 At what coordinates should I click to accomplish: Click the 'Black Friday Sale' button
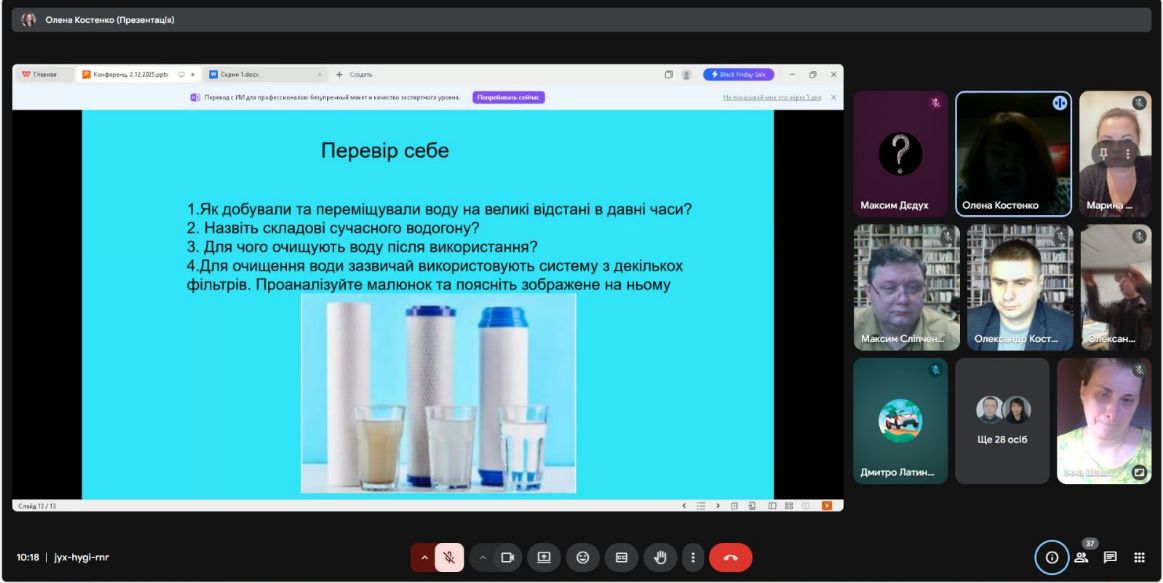[738, 74]
